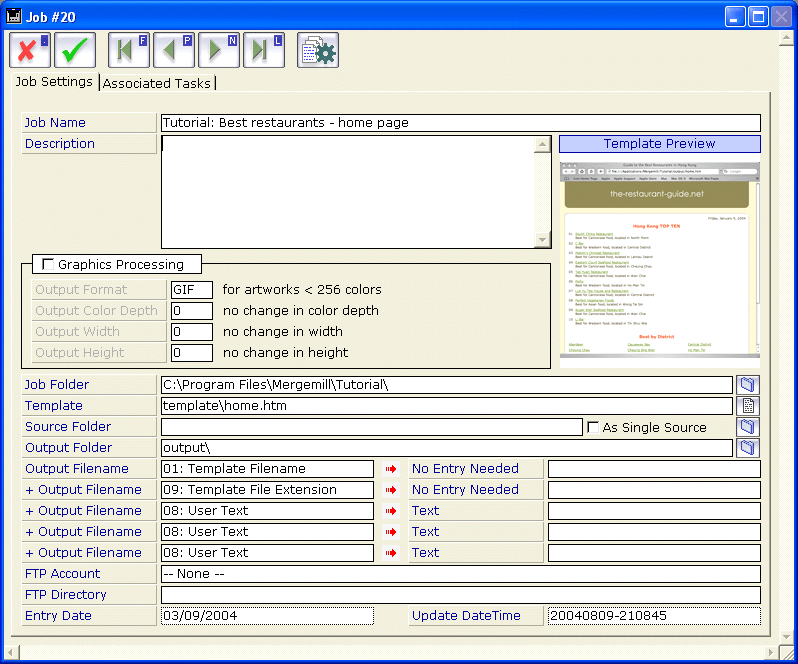Click the template preview thumbnail image

pyautogui.click(x=660, y=259)
